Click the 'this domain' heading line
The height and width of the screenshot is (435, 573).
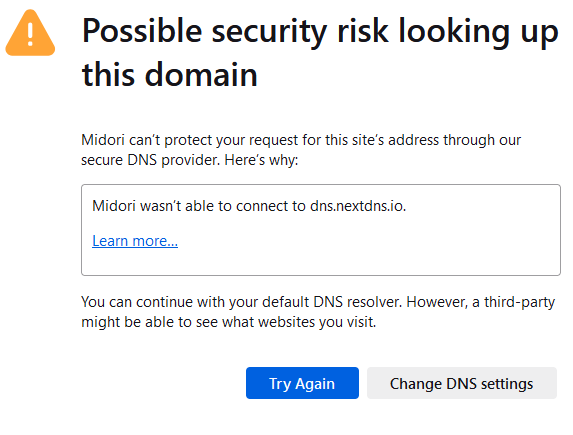click(x=170, y=74)
